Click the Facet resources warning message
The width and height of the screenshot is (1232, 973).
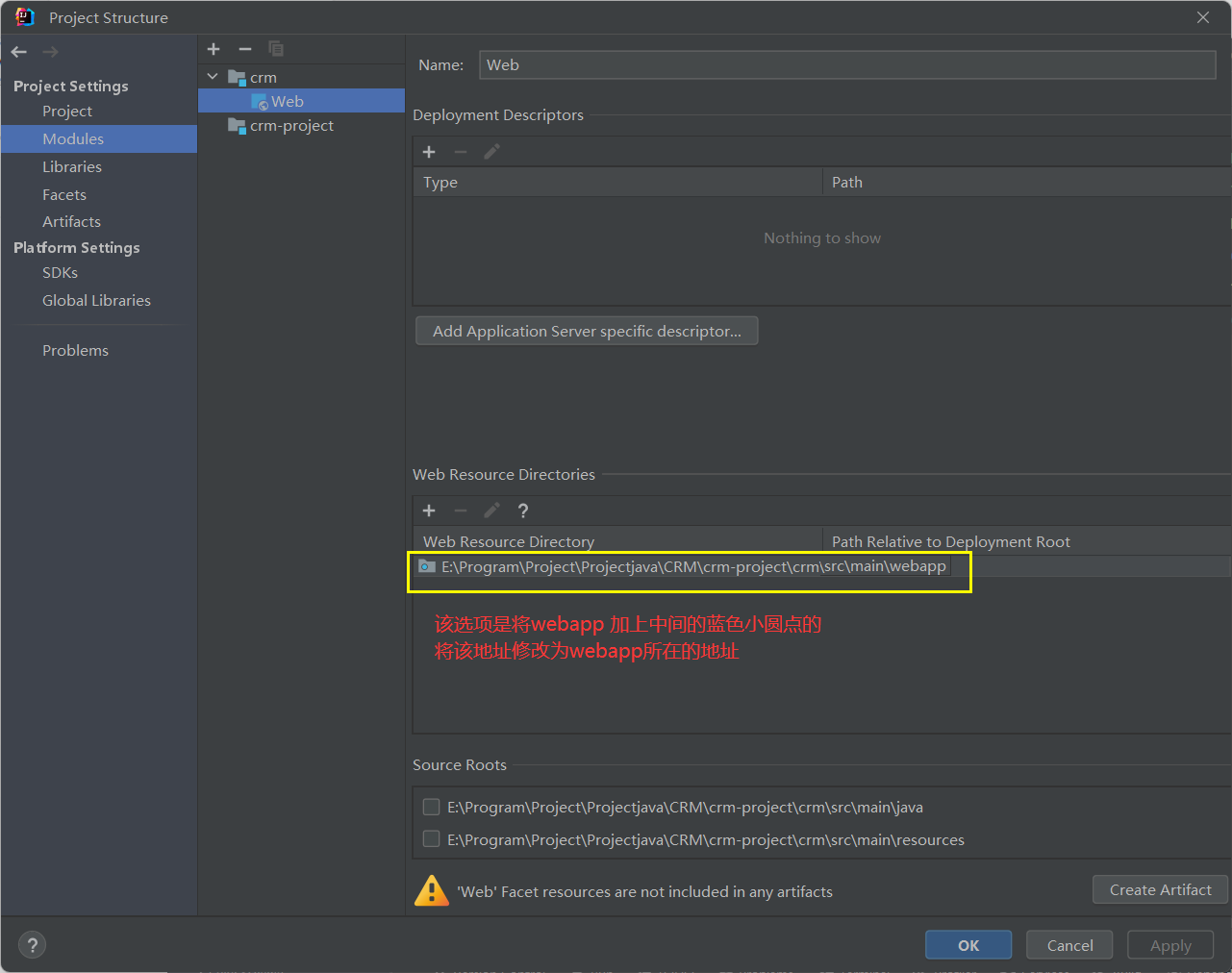(x=644, y=892)
